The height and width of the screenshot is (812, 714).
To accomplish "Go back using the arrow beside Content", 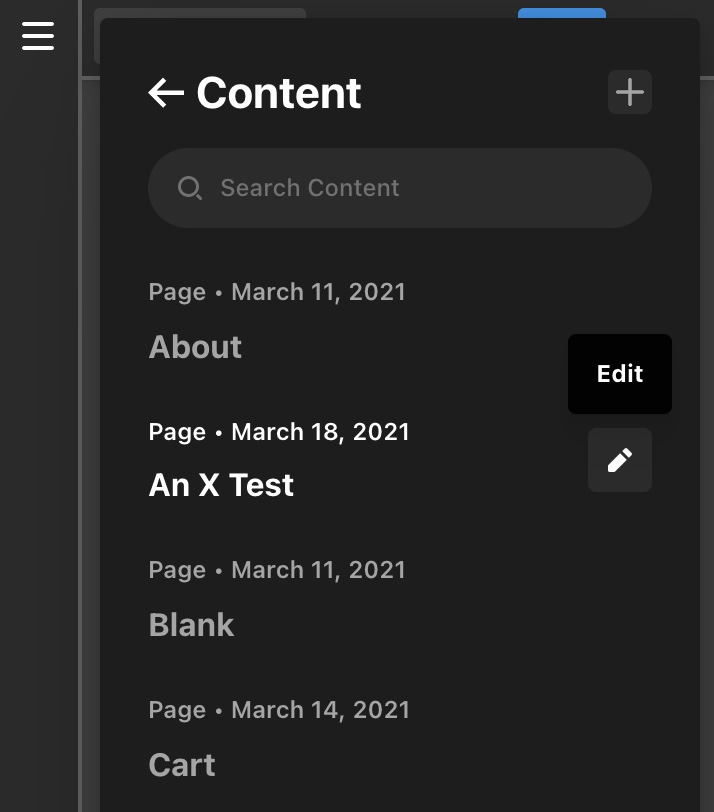I will 166,93.
